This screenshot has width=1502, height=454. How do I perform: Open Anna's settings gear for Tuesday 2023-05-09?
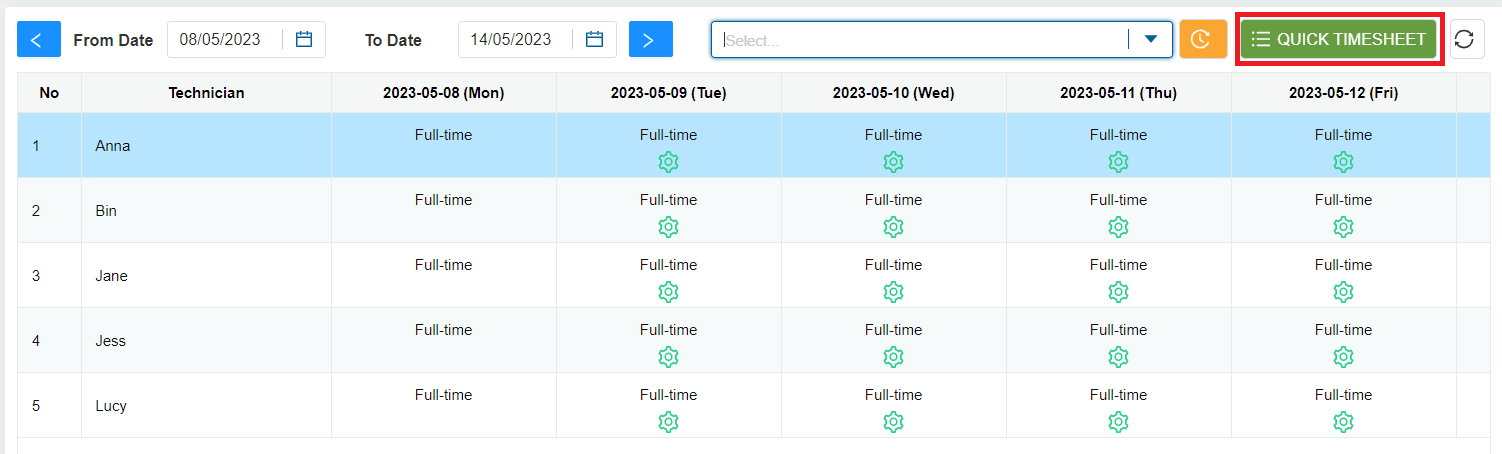(x=669, y=162)
